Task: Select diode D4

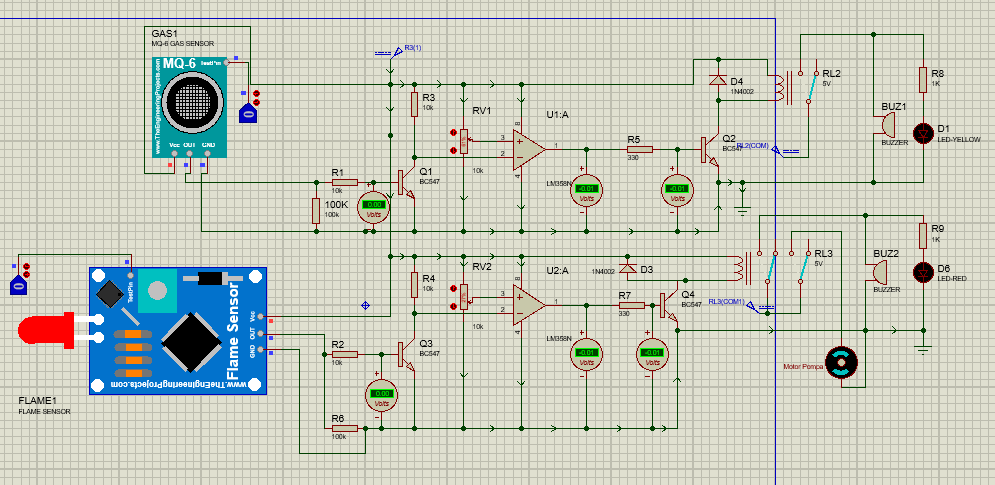Action: (x=718, y=79)
